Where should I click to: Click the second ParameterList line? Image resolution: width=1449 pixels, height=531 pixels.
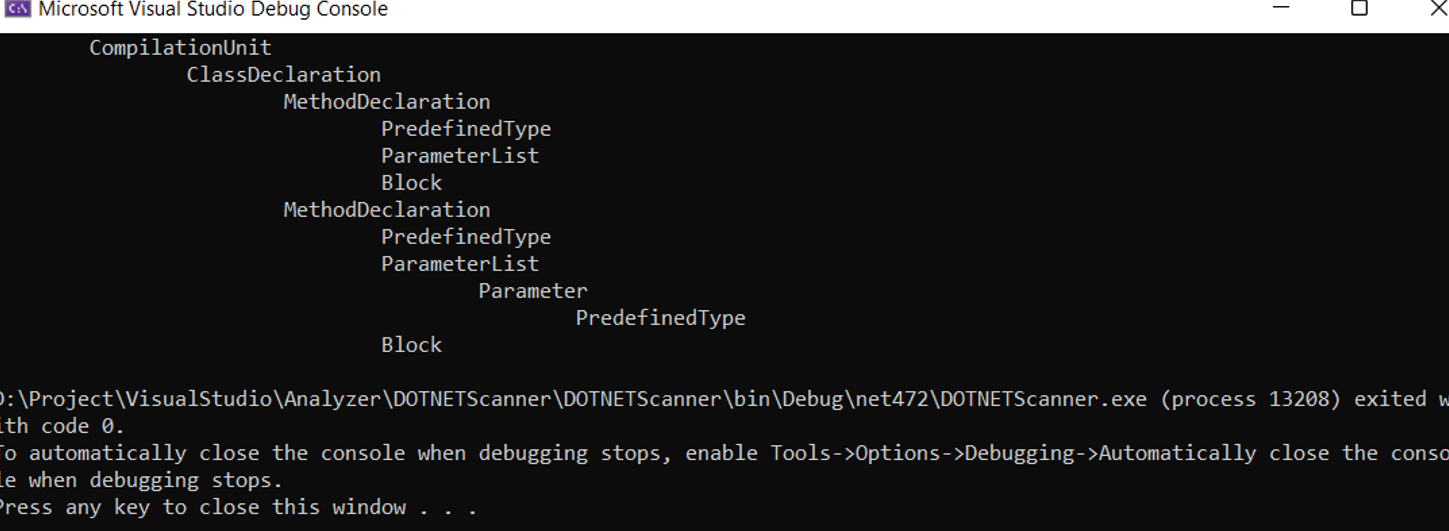point(459,264)
